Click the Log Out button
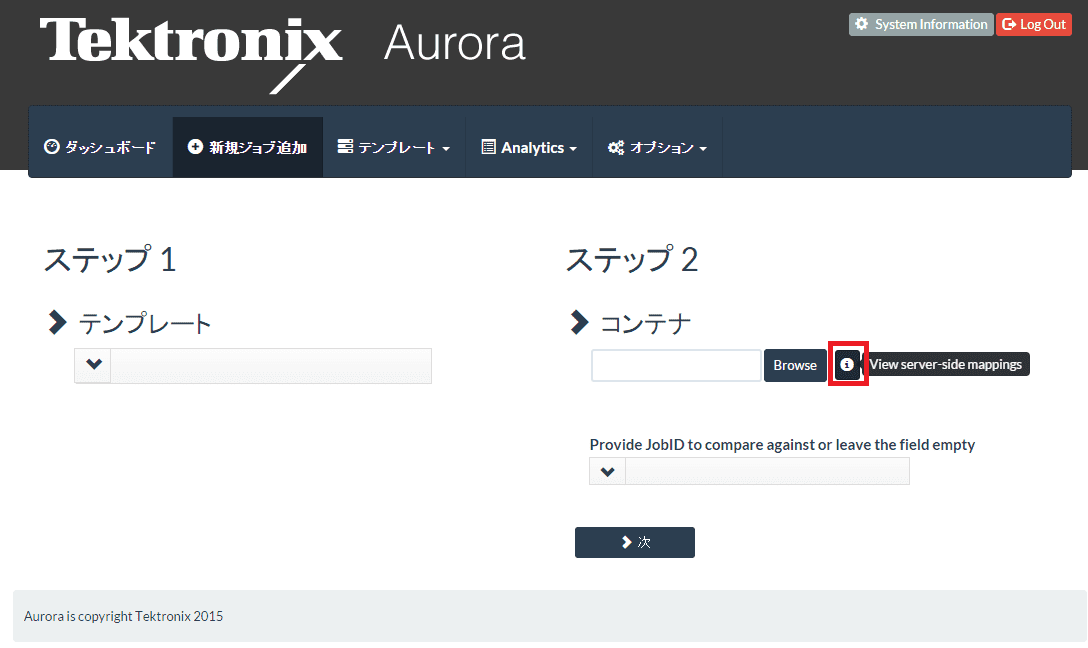This screenshot has height=648, width=1088. pyautogui.click(x=1034, y=24)
